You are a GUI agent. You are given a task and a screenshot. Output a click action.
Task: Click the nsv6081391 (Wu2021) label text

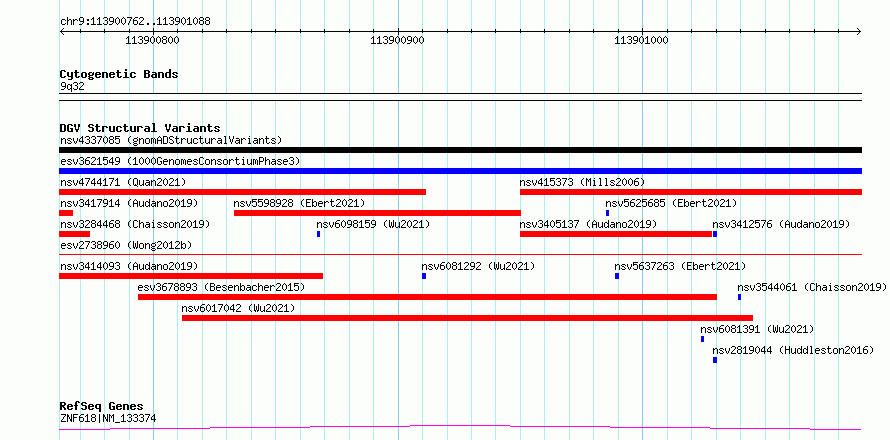point(757,329)
